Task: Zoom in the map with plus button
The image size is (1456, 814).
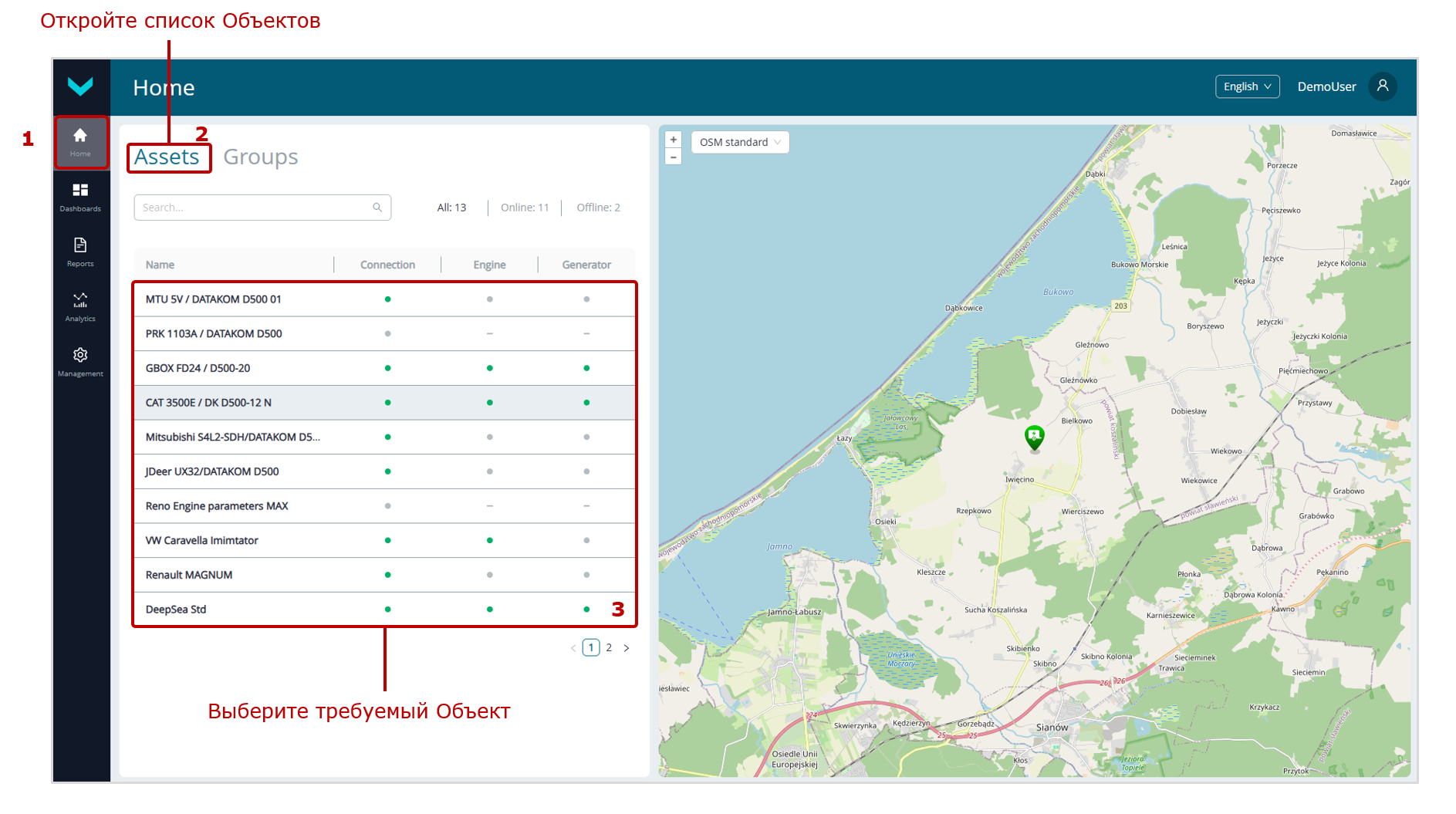Action: tap(674, 140)
